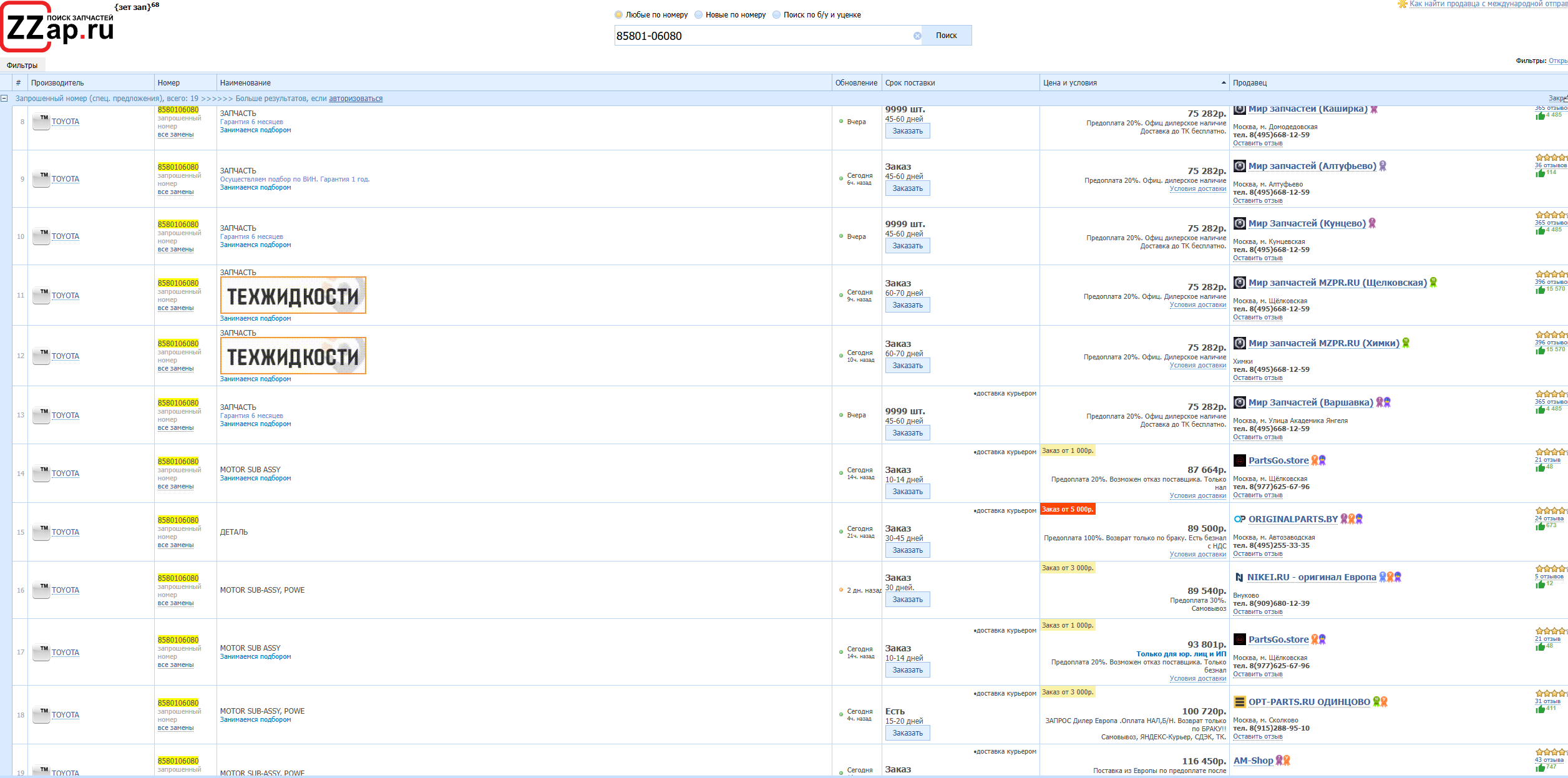The height and width of the screenshot is (778, 1568).
Task: Click 'Заказать' for the 87 664р. offer
Action: [x=907, y=492]
